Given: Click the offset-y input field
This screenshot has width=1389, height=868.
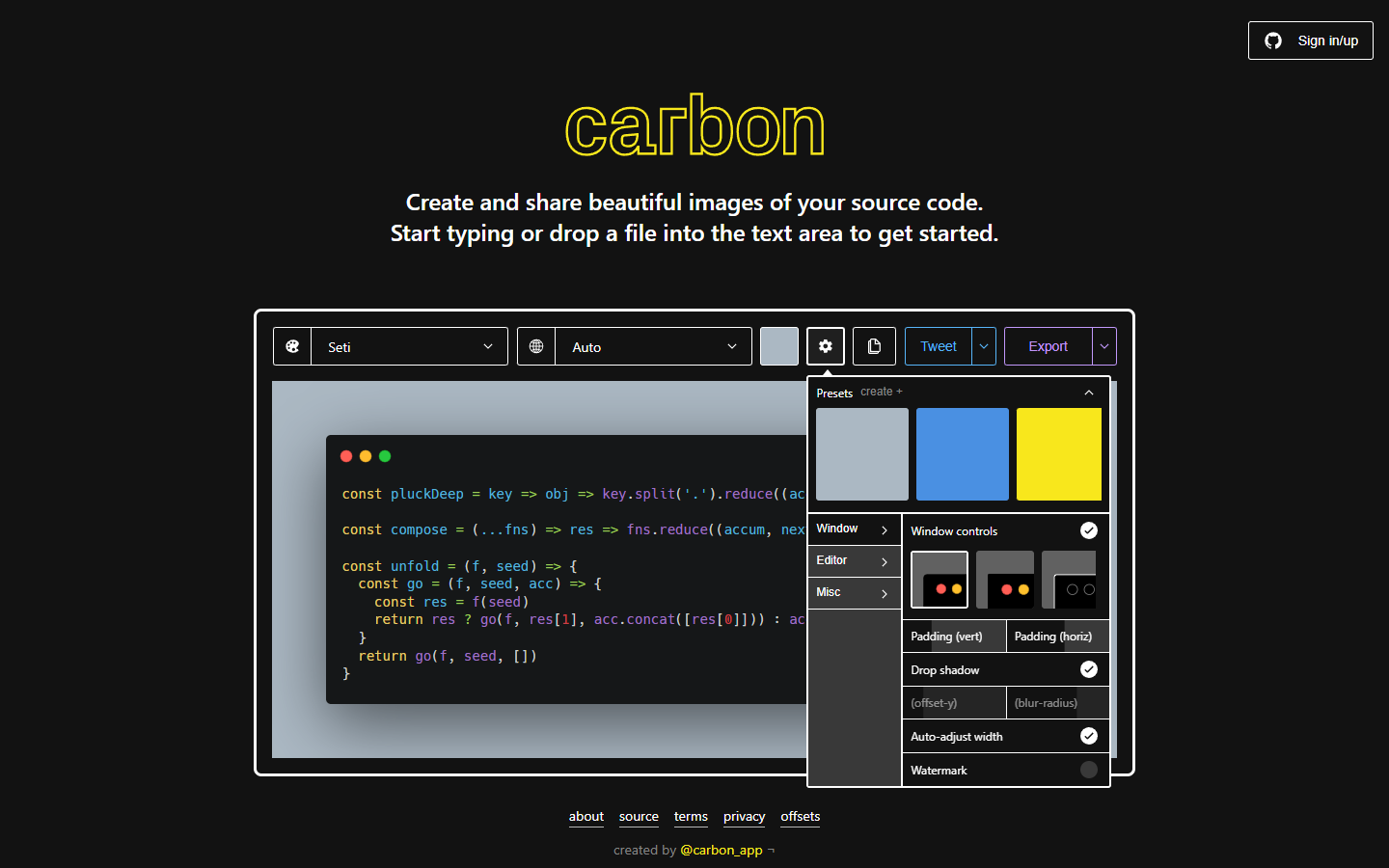Looking at the screenshot, I should pyautogui.click(x=954, y=703).
